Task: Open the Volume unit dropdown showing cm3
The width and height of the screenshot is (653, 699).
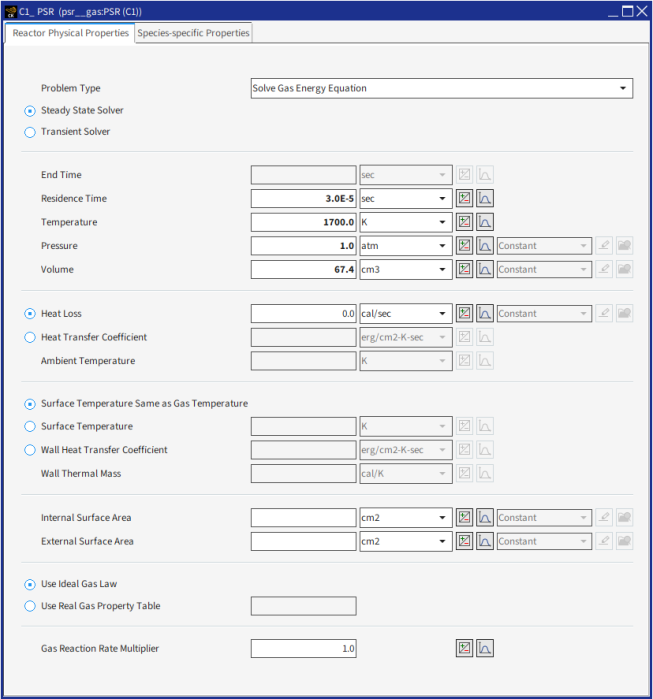Action: click(x=405, y=269)
